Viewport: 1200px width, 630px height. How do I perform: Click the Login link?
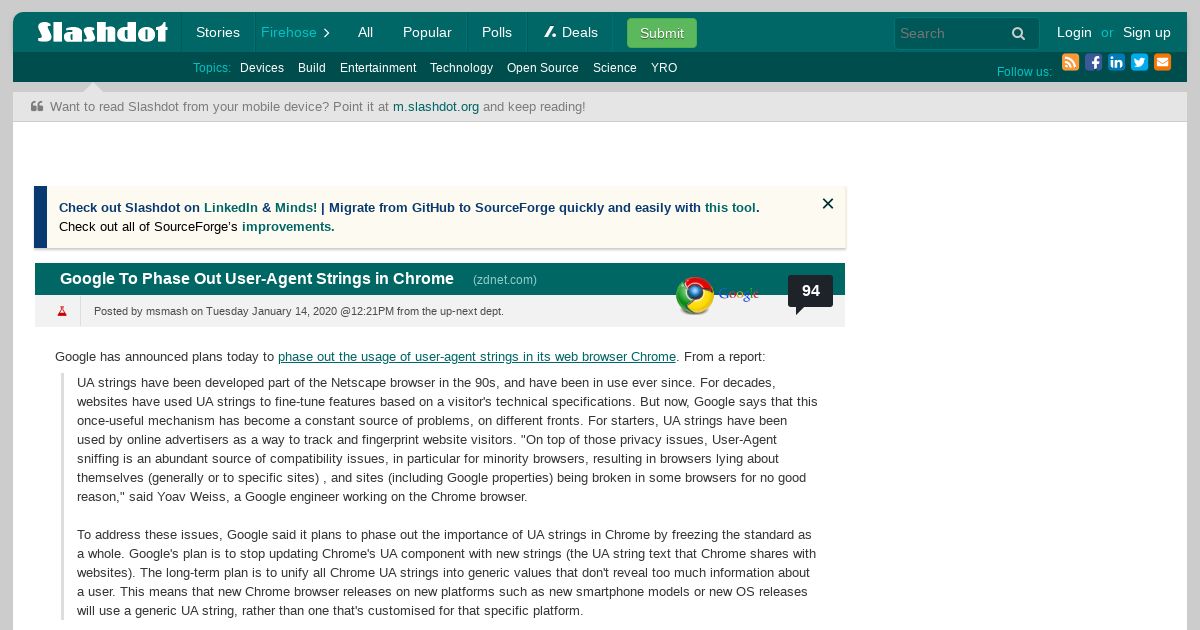click(1074, 32)
